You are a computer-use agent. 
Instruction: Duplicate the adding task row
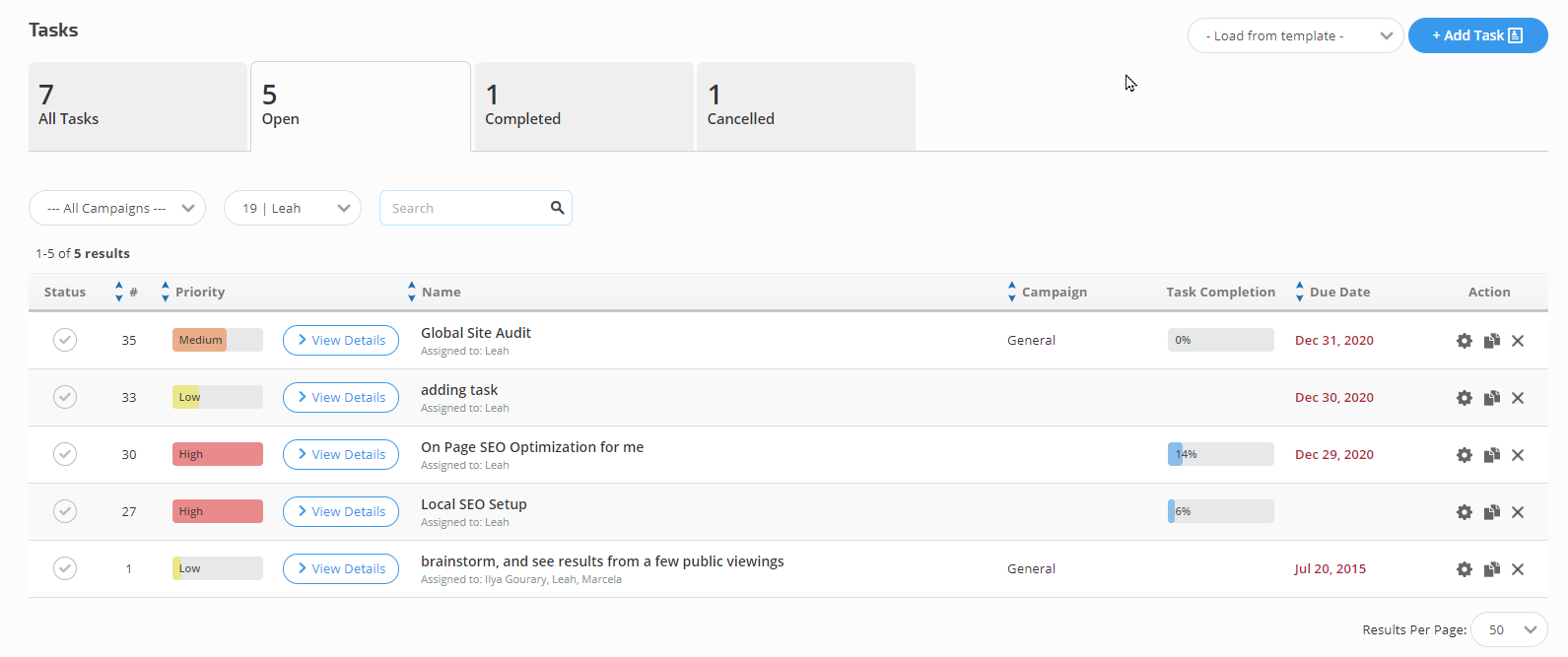click(1491, 398)
